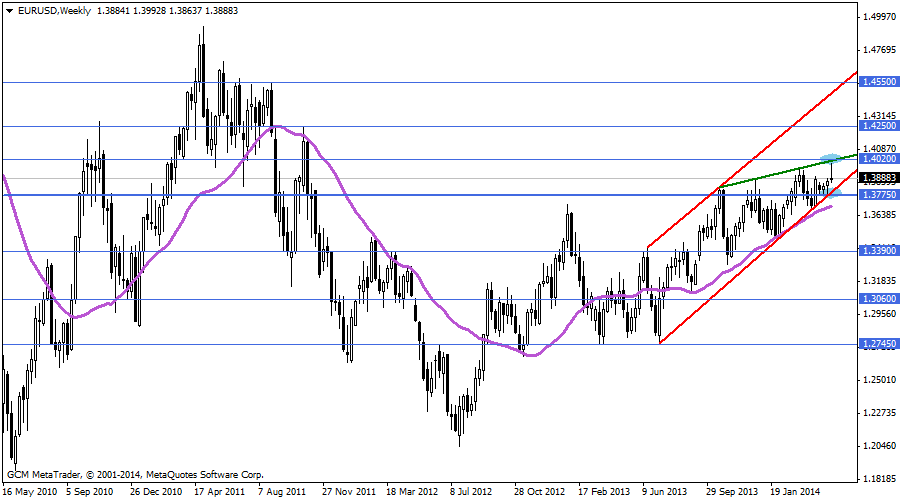This screenshot has height=500, width=900.
Task: Select the 1.30600 horizontal level label
Action: click(x=878, y=299)
